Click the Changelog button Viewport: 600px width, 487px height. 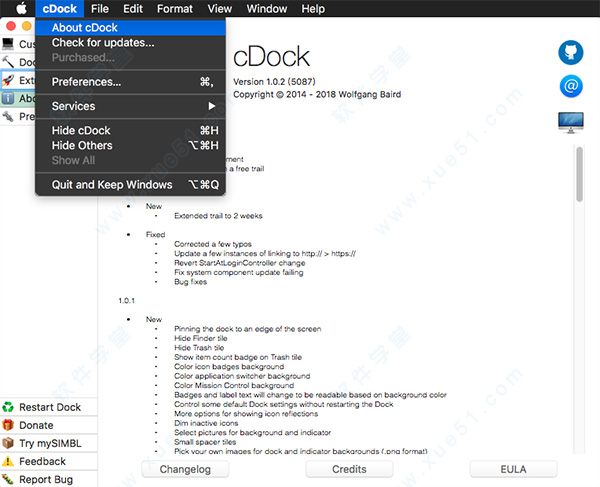(185, 469)
